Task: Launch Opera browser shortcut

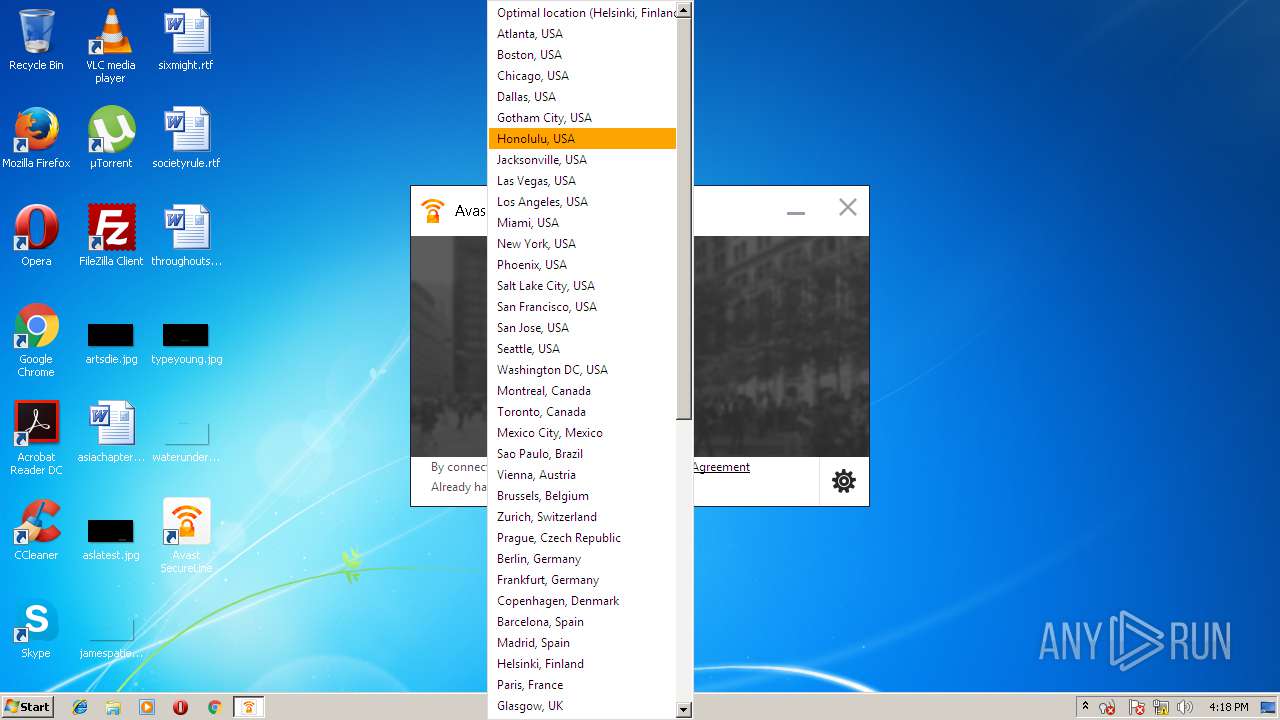Action: (x=36, y=236)
